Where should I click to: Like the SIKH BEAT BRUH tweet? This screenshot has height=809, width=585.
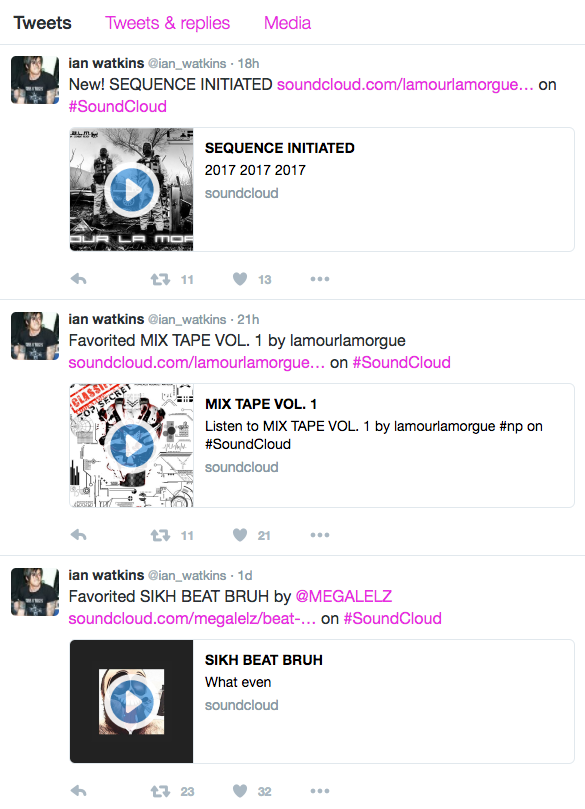pyautogui.click(x=240, y=791)
